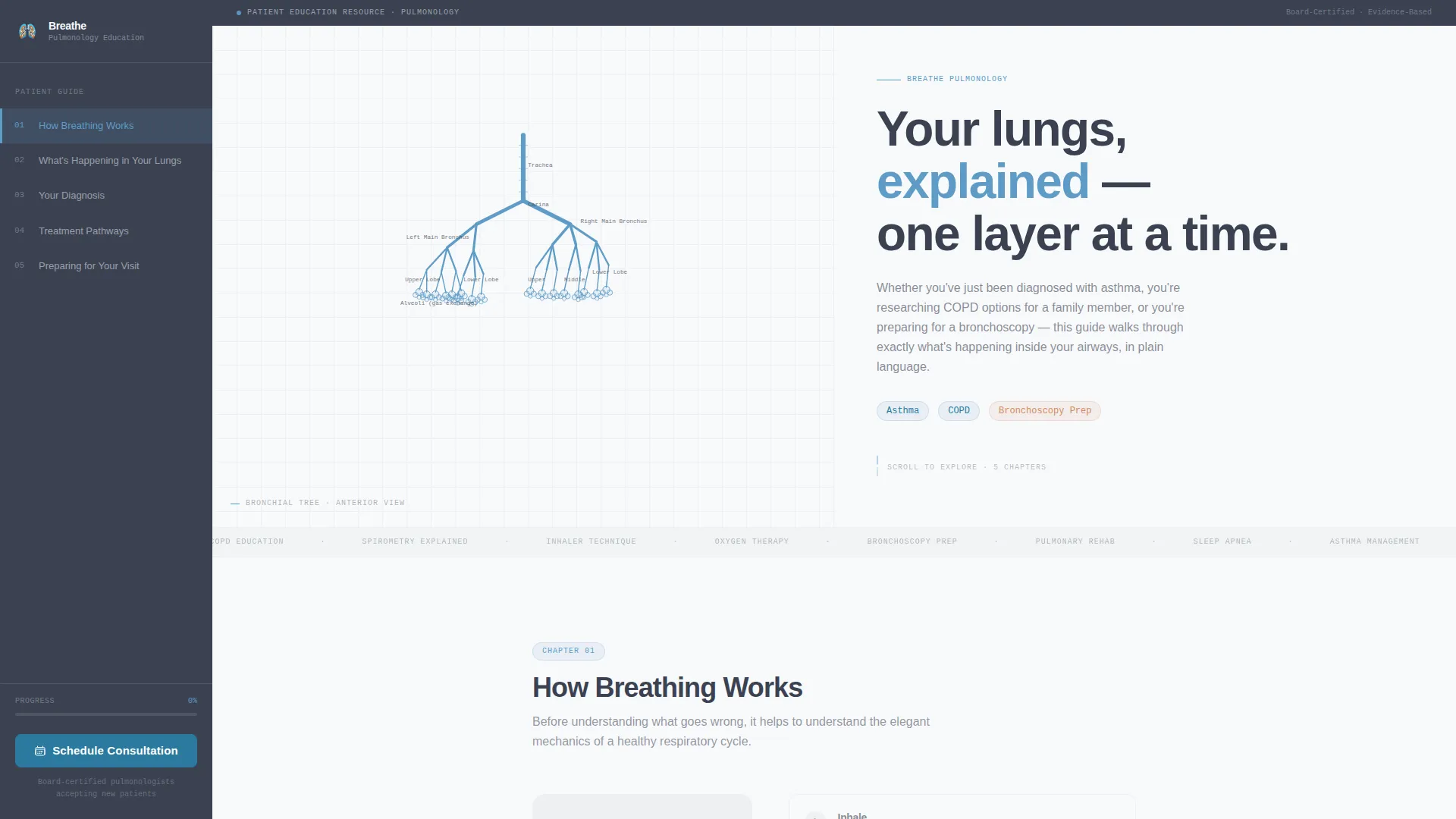Click the Breathe brand title

click(x=67, y=26)
